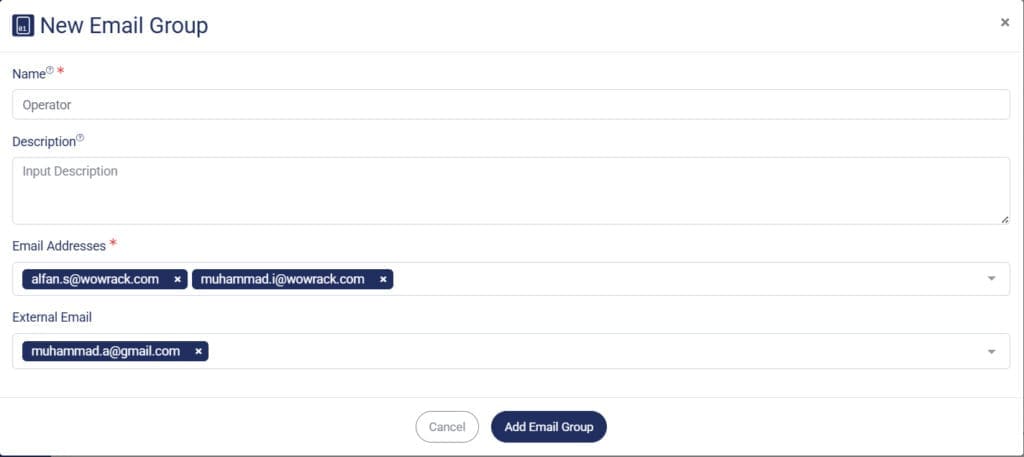This screenshot has width=1024, height=457.
Task: Expand the Email Addresses dropdown arrow
Action: [x=991, y=279]
